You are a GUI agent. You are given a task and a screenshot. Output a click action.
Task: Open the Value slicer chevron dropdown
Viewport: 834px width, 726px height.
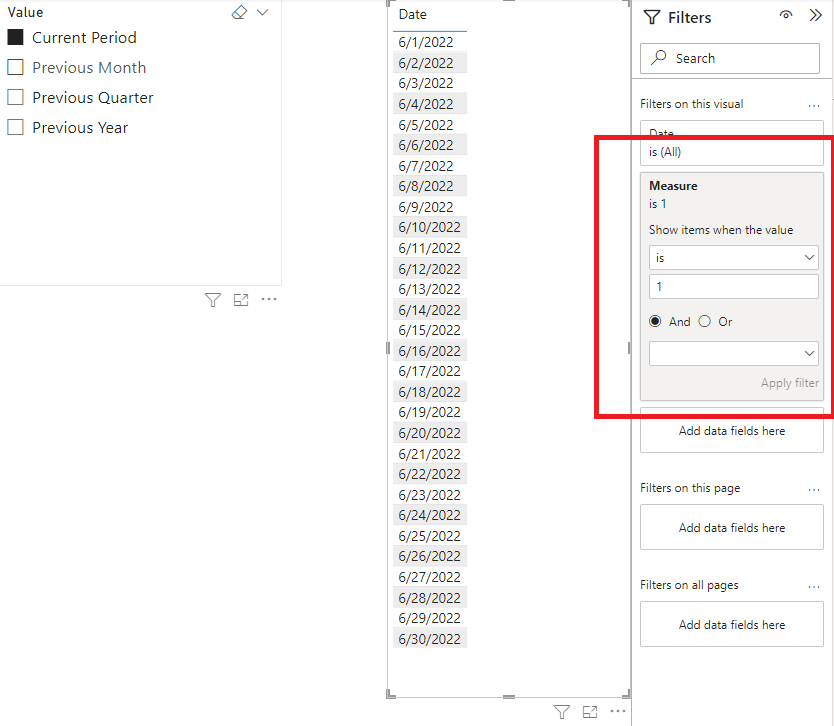tap(262, 12)
